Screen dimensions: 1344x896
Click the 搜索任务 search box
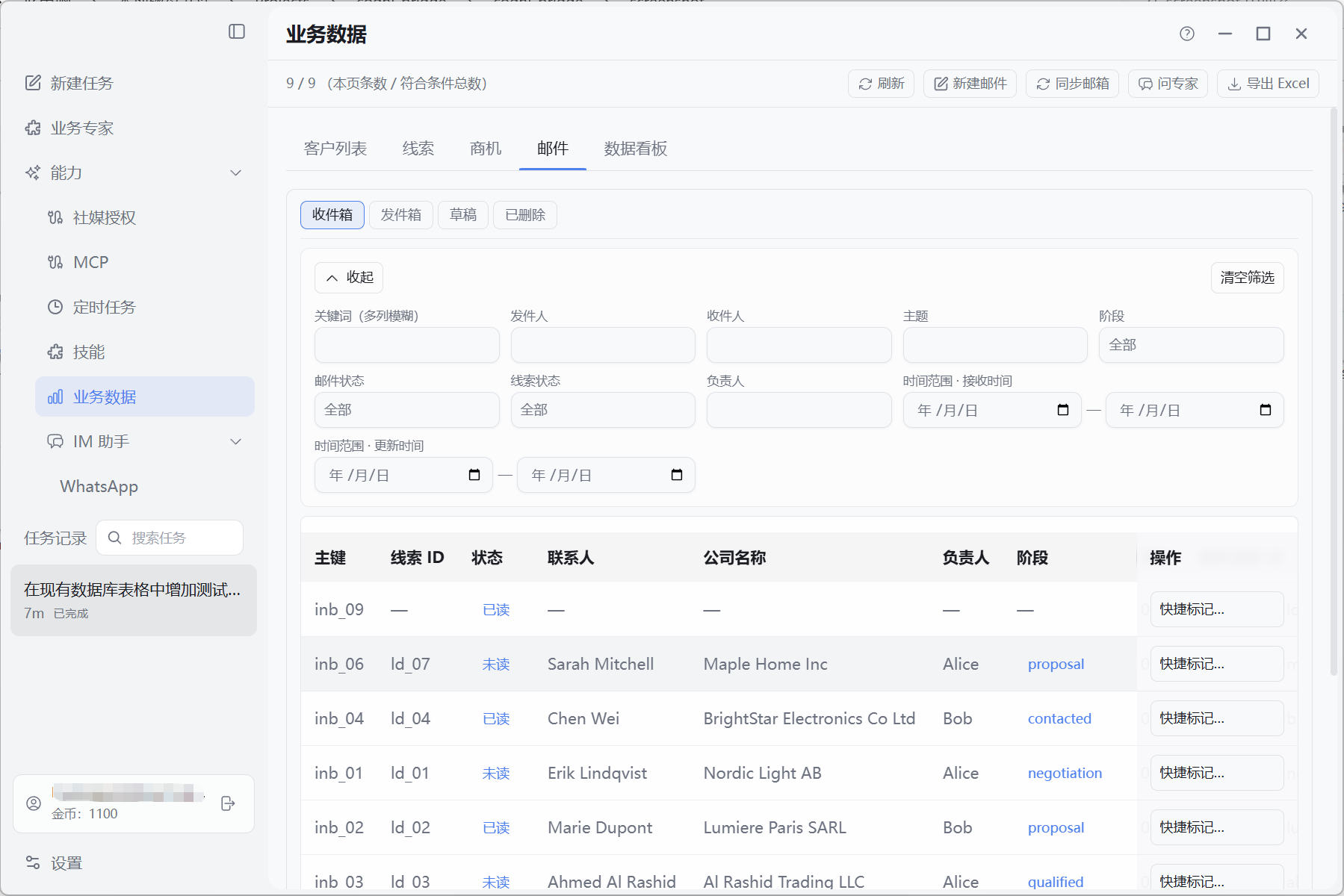tap(170, 538)
